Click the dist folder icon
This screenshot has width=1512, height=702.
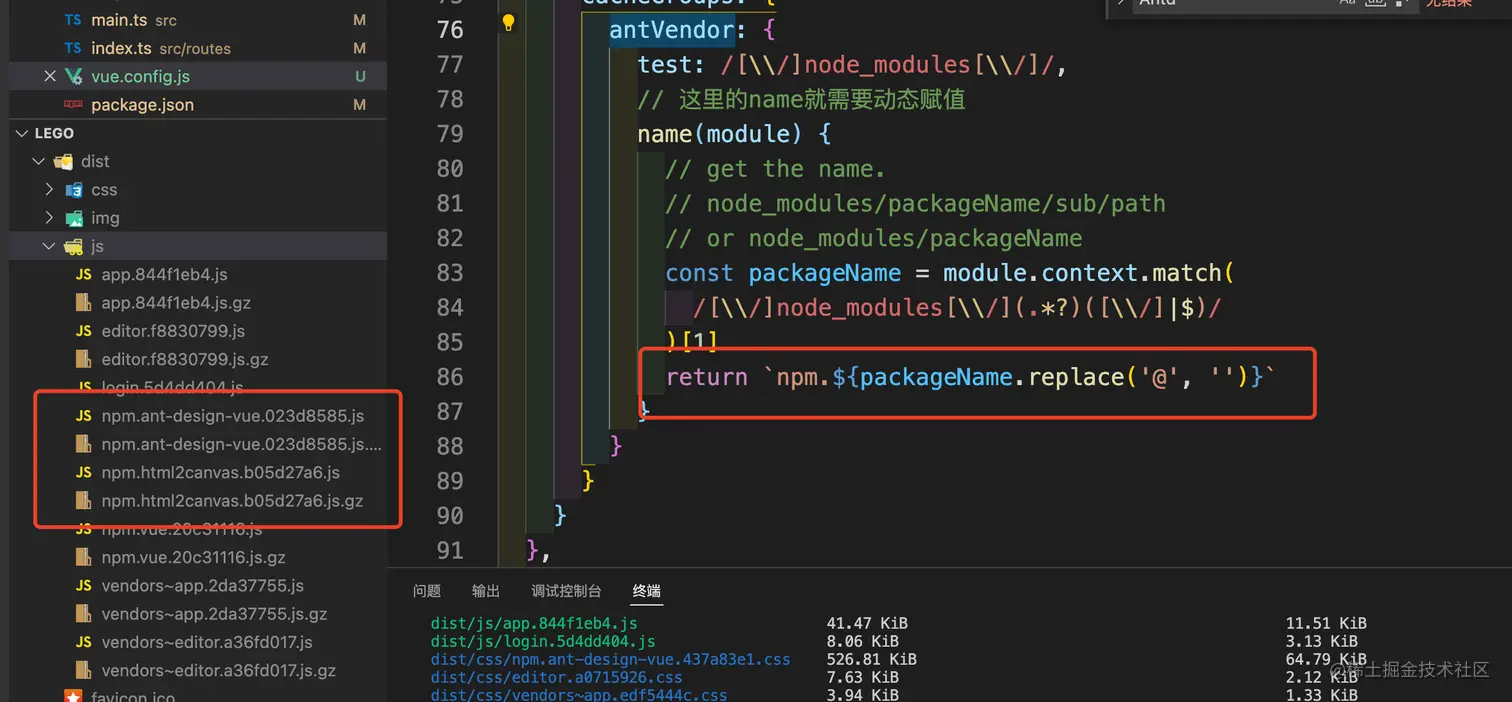pos(63,161)
